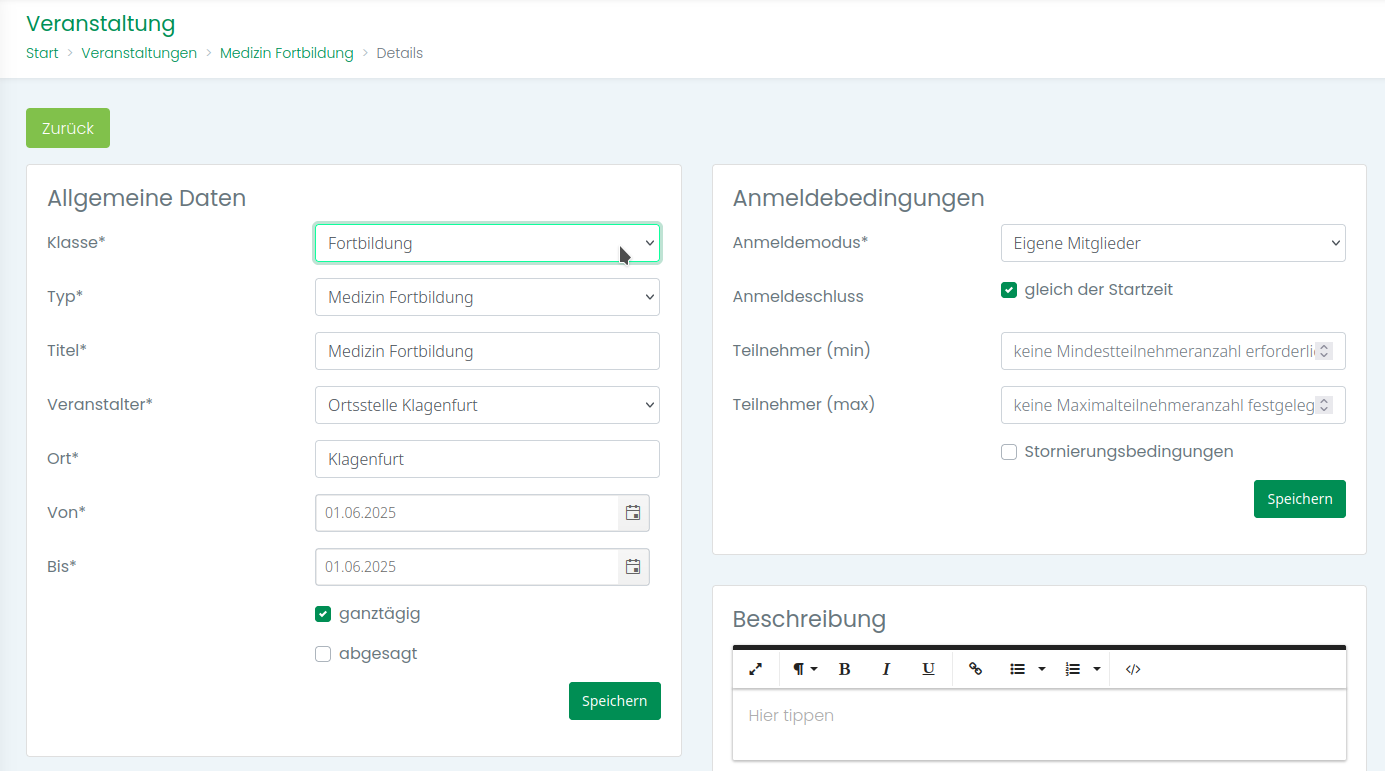The height and width of the screenshot is (771, 1385).
Task: Expand the Veranstalter dropdown
Action: [x=487, y=405]
